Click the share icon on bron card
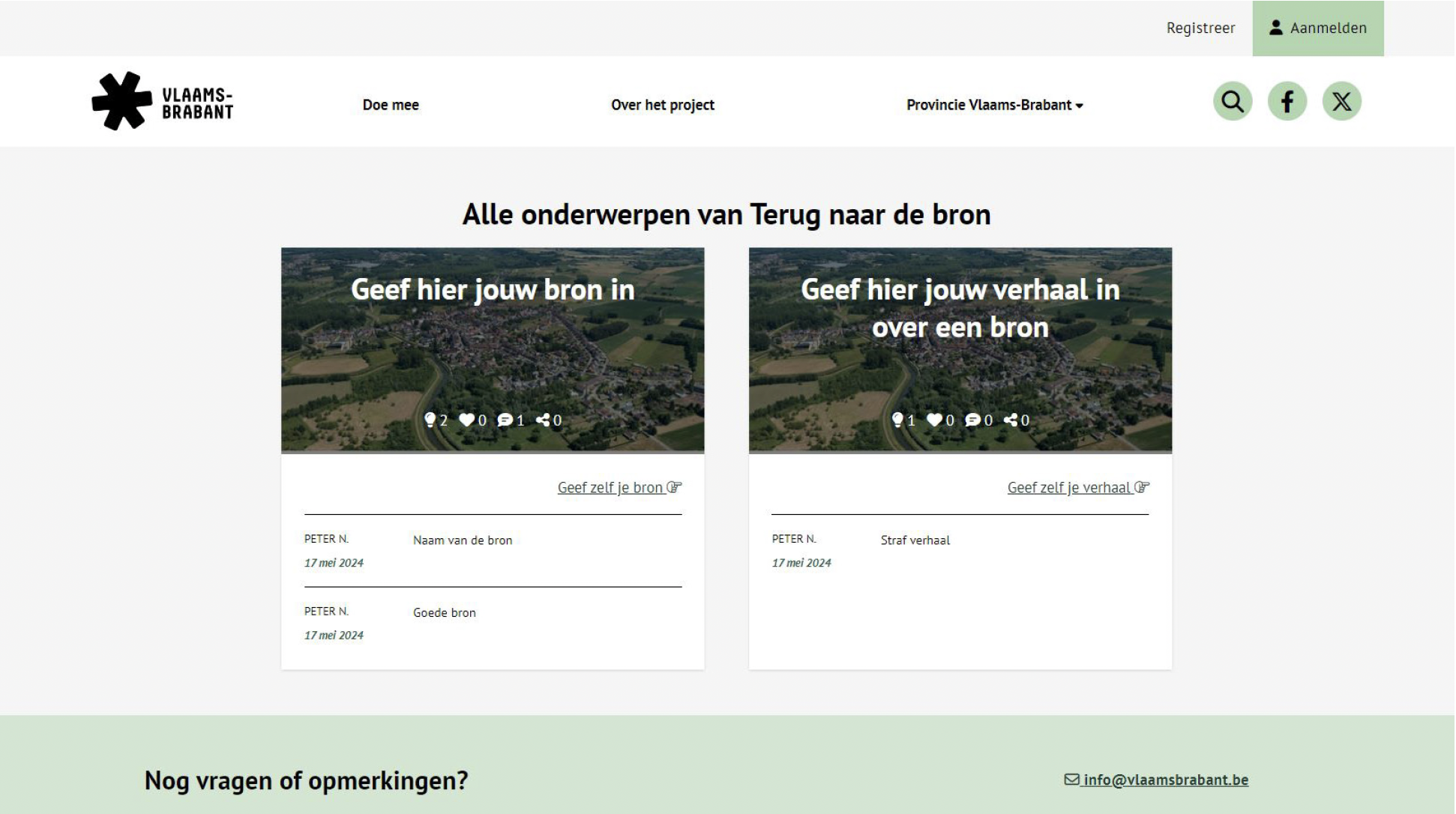 pyautogui.click(x=543, y=420)
